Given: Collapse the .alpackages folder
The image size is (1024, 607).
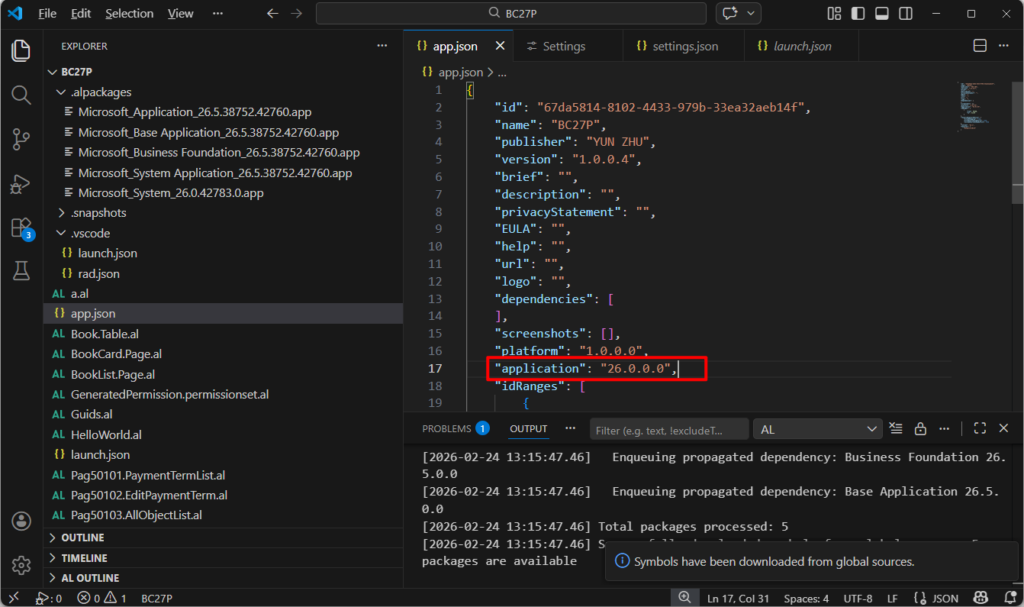Looking at the screenshot, I should [x=100, y=92].
